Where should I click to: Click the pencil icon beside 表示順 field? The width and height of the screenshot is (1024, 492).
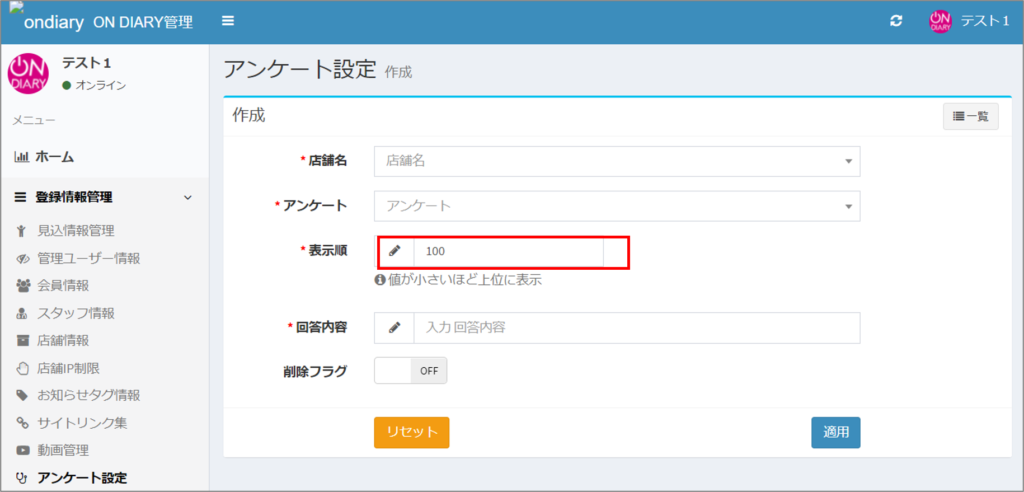tap(395, 251)
